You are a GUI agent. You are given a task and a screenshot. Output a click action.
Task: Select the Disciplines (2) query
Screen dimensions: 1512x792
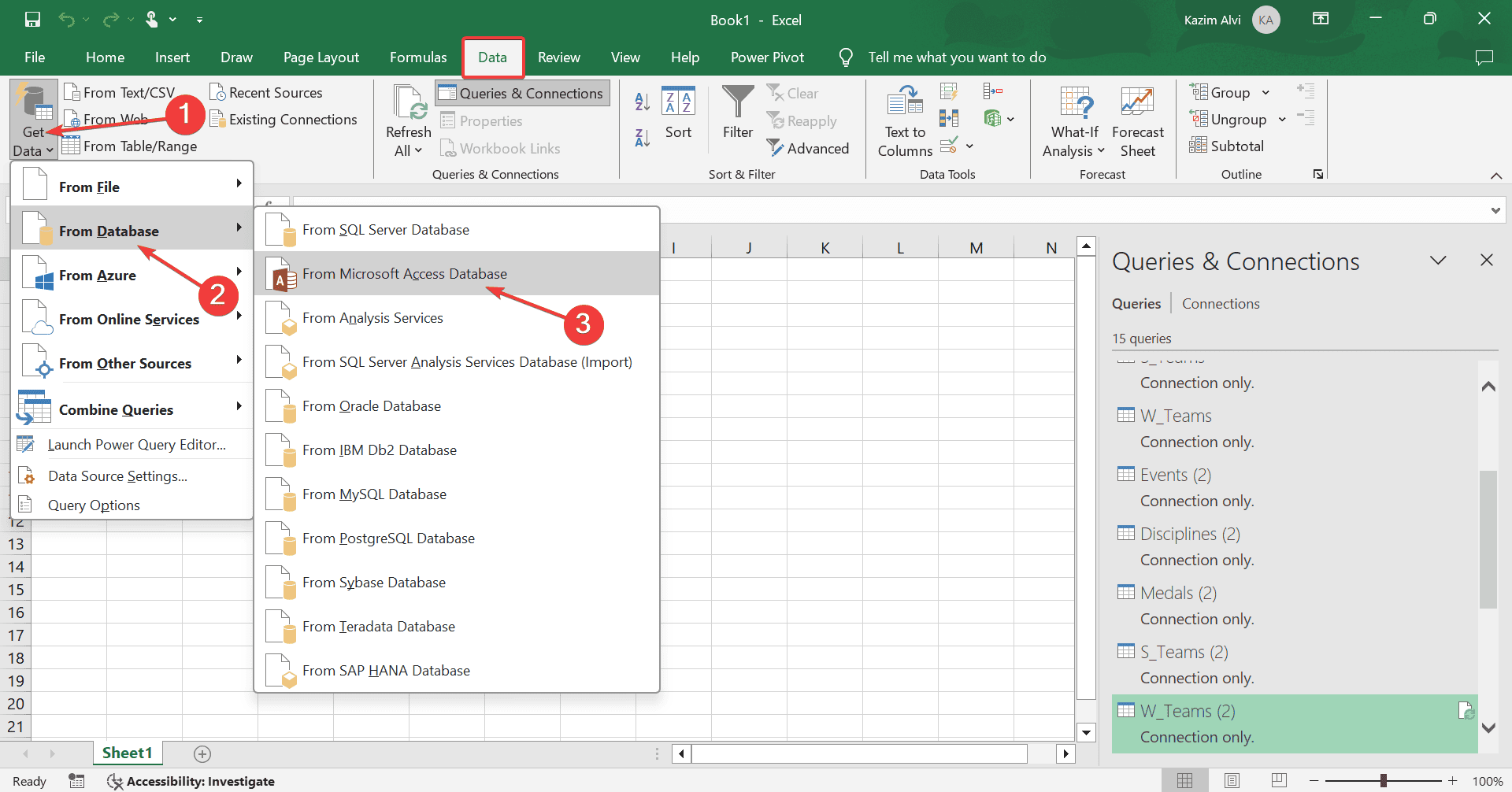point(1295,546)
